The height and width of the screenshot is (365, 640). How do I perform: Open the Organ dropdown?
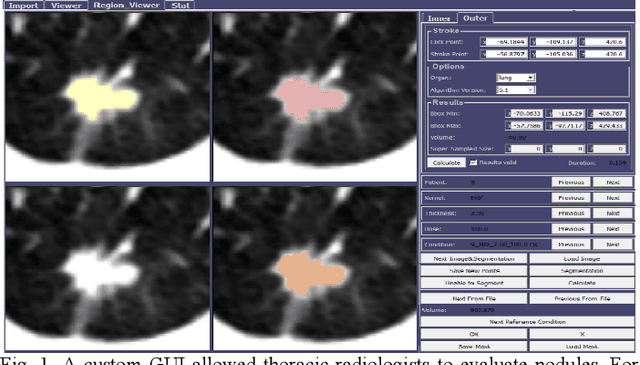click(516, 78)
